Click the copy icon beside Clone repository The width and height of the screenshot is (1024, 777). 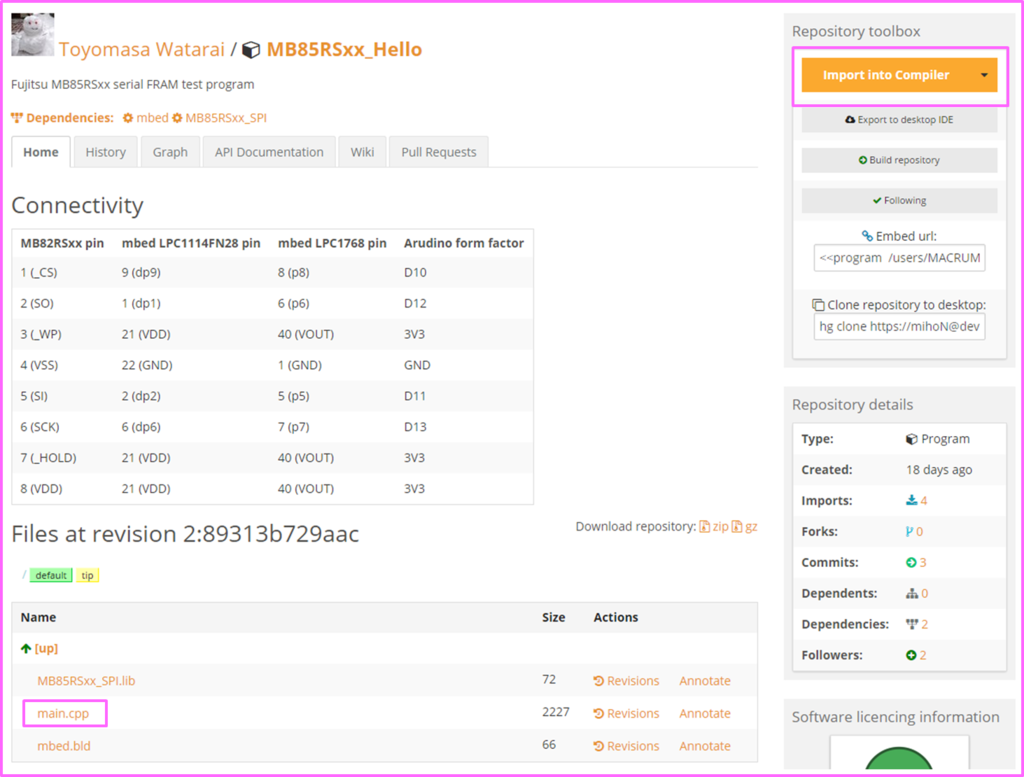[x=818, y=305]
